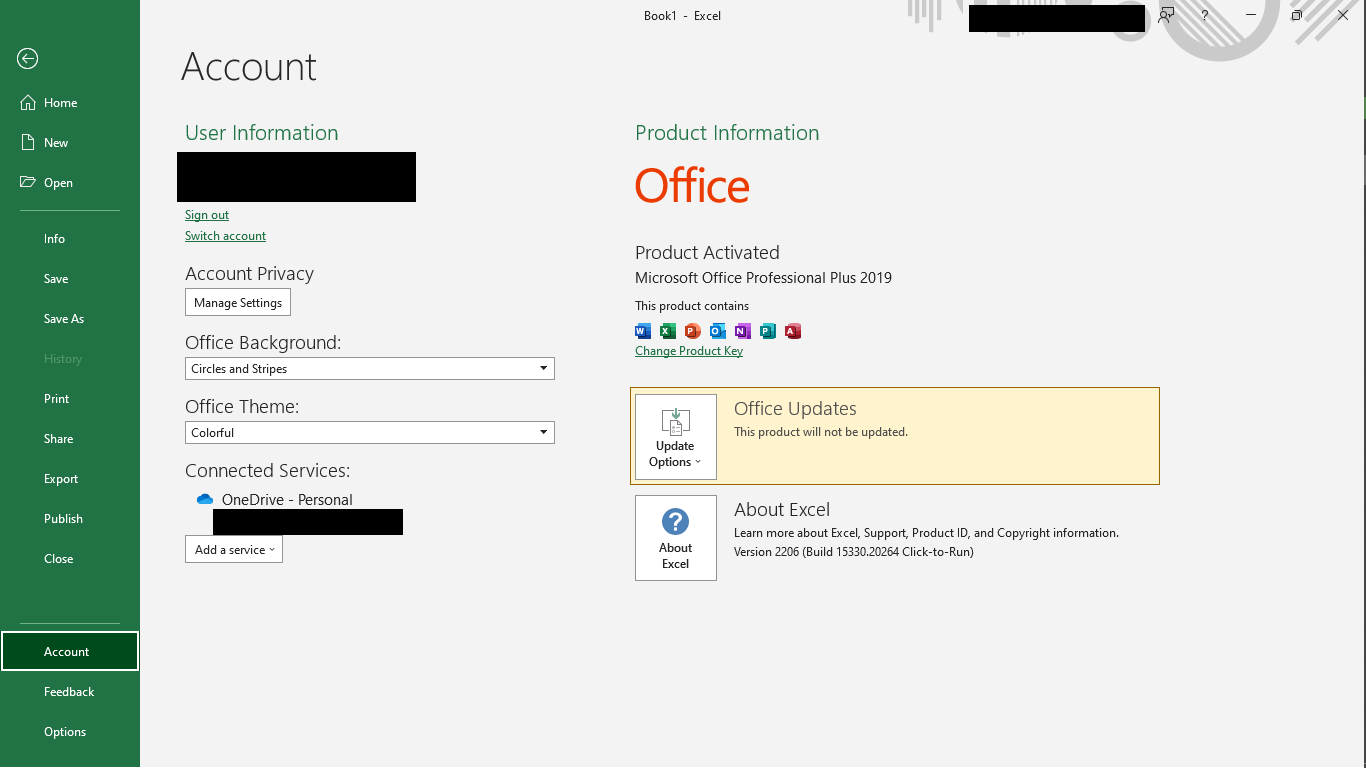The width and height of the screenshot is (1366, 768).
Task: Click the Home house icon in sidebar
Action: [x=28, y=102]
